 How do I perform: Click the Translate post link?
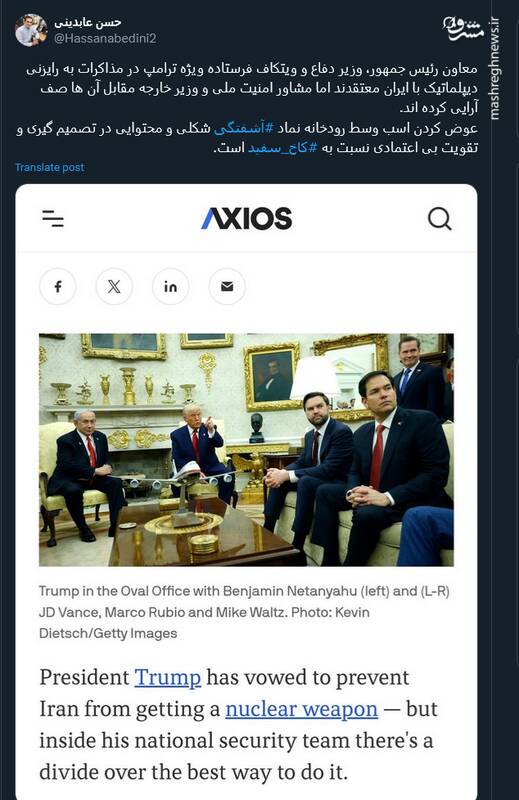50,167
